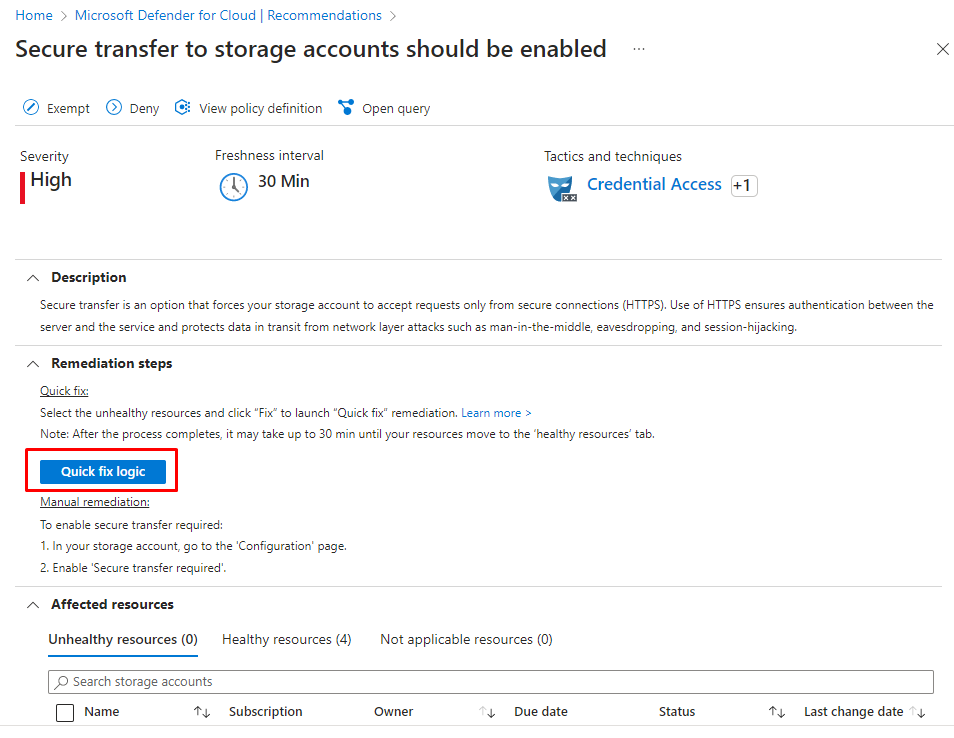Open View policy definition icon
Image resolution: width=954 pixels, height=738 pixels.
coord(182,108)
